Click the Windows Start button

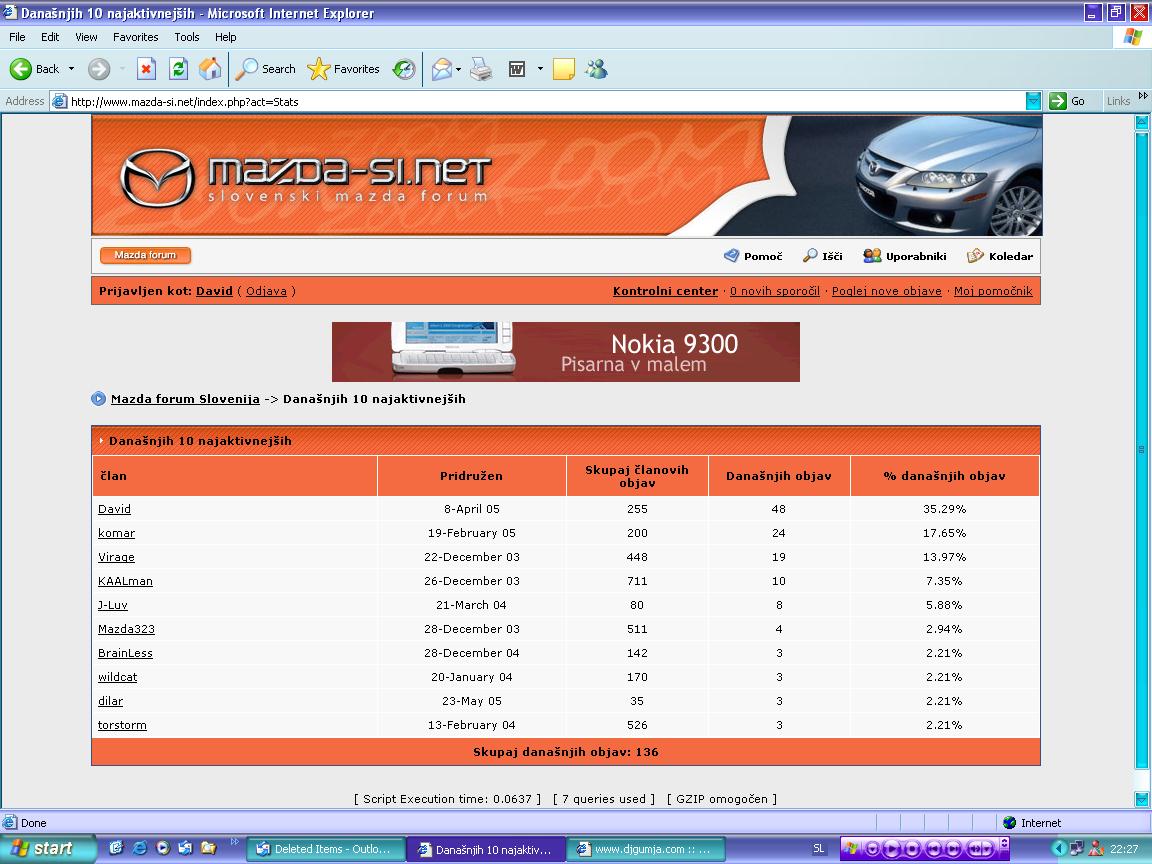47,849
